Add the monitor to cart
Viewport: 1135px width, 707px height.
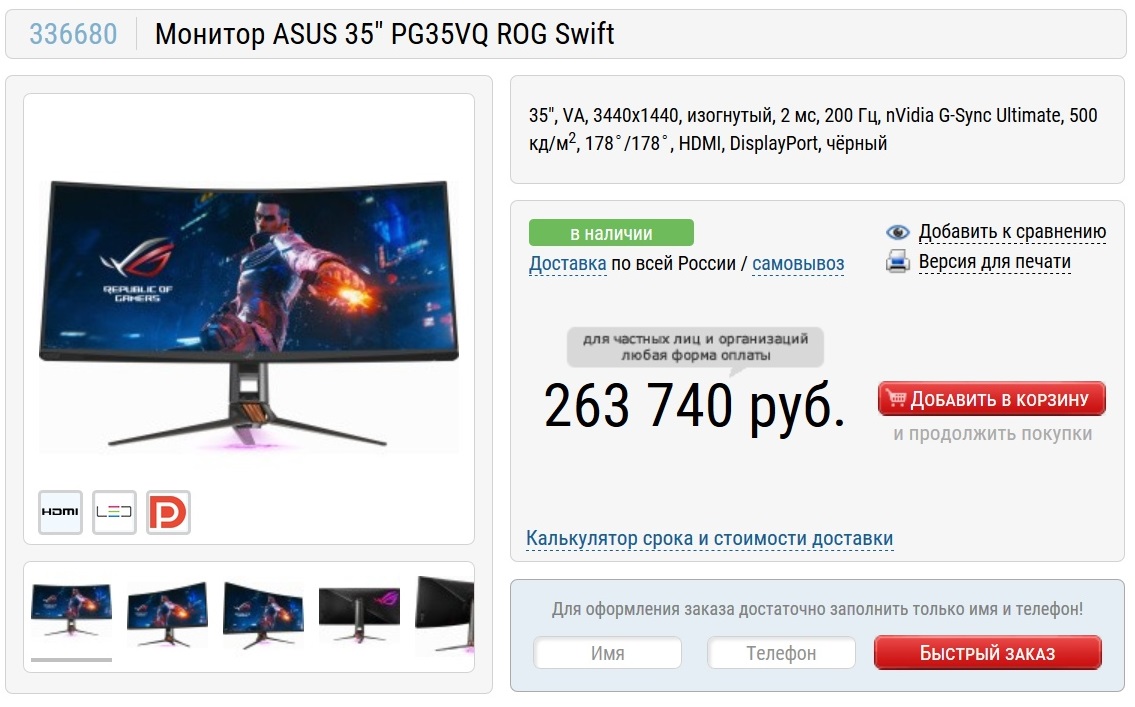(x=992, y=399)
